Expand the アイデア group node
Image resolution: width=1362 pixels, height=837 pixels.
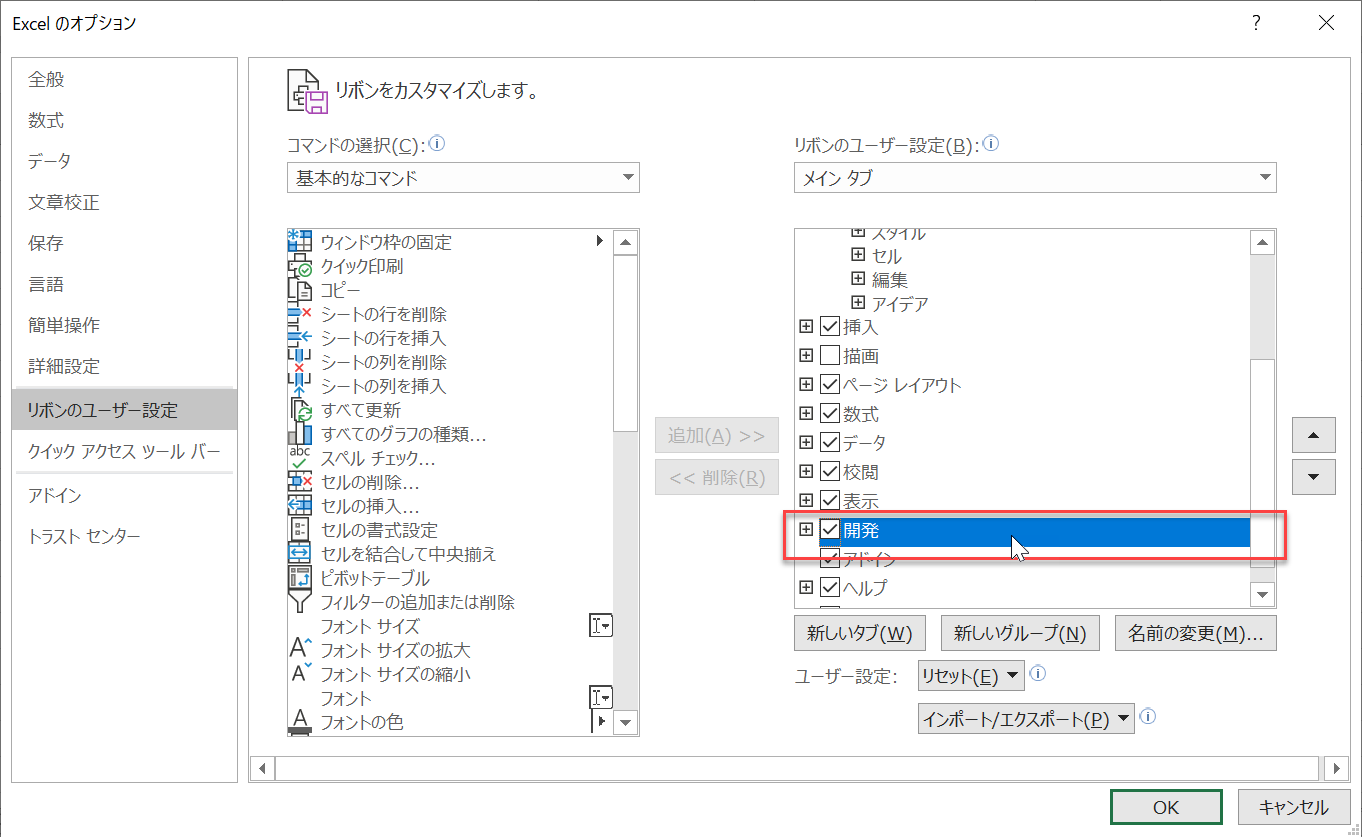[x=858, y=302]
